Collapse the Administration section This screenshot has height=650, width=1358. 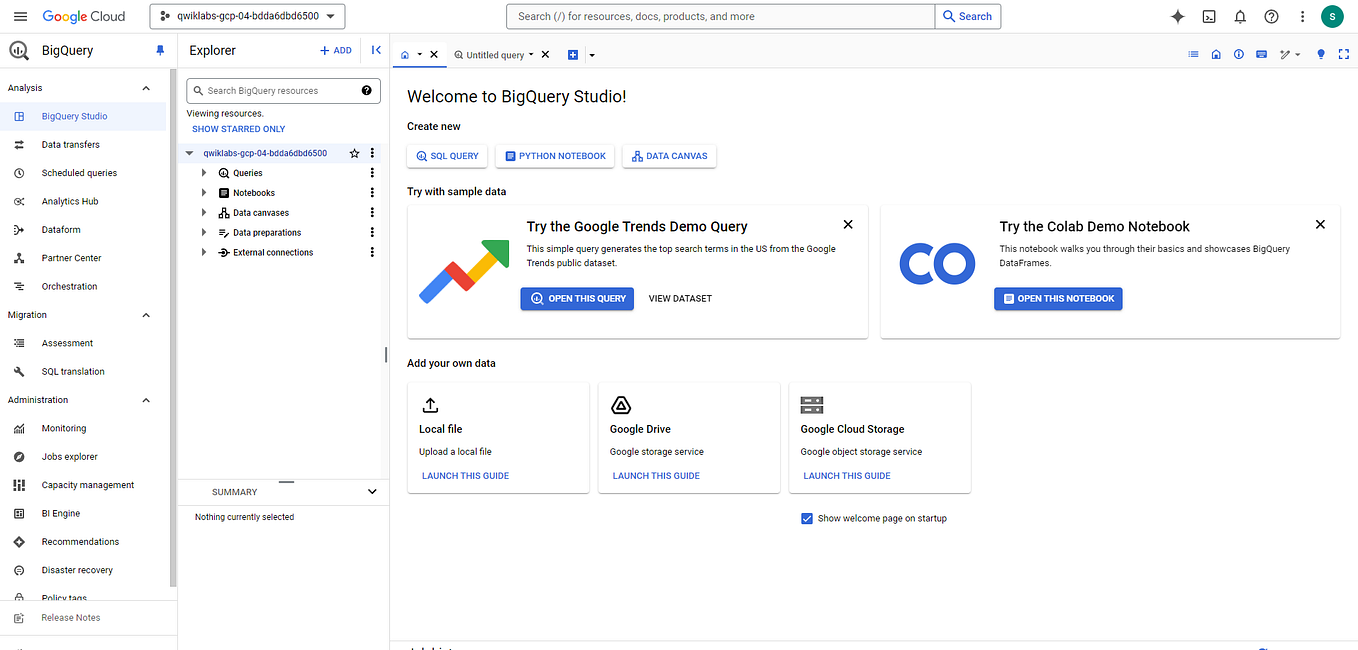point(145,399)
